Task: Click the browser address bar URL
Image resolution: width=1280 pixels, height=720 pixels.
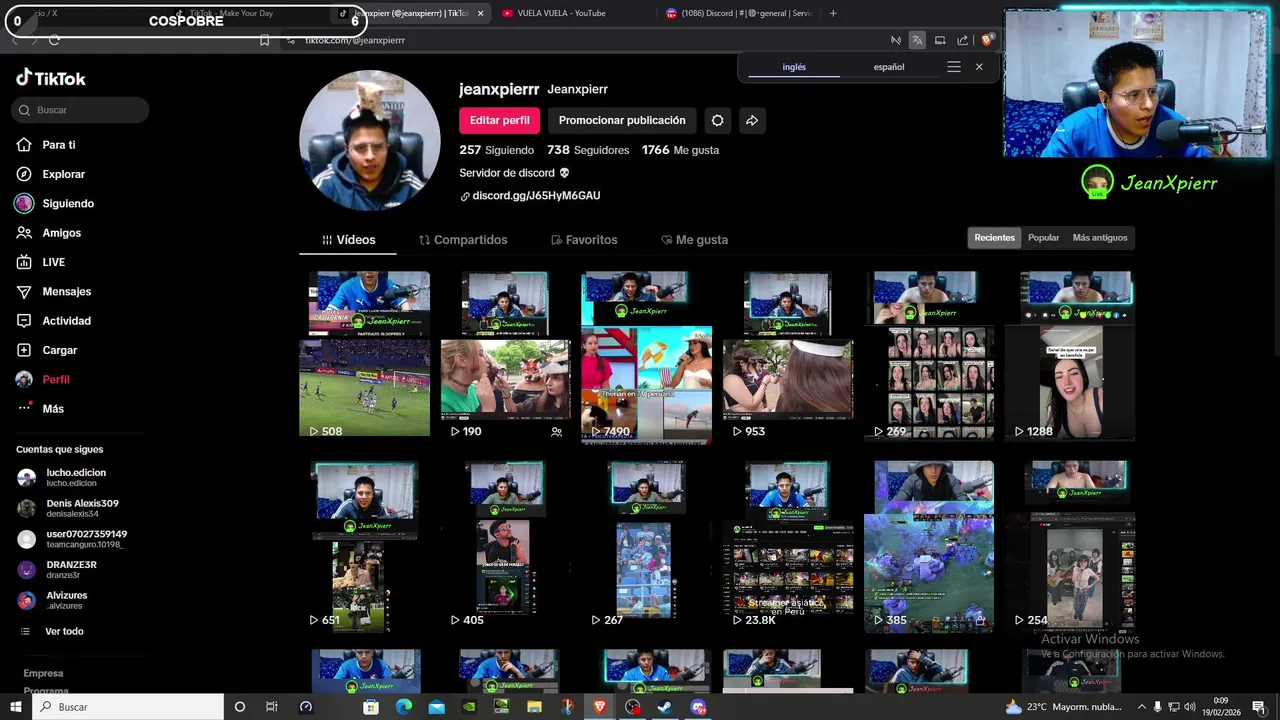Action: 355,40
